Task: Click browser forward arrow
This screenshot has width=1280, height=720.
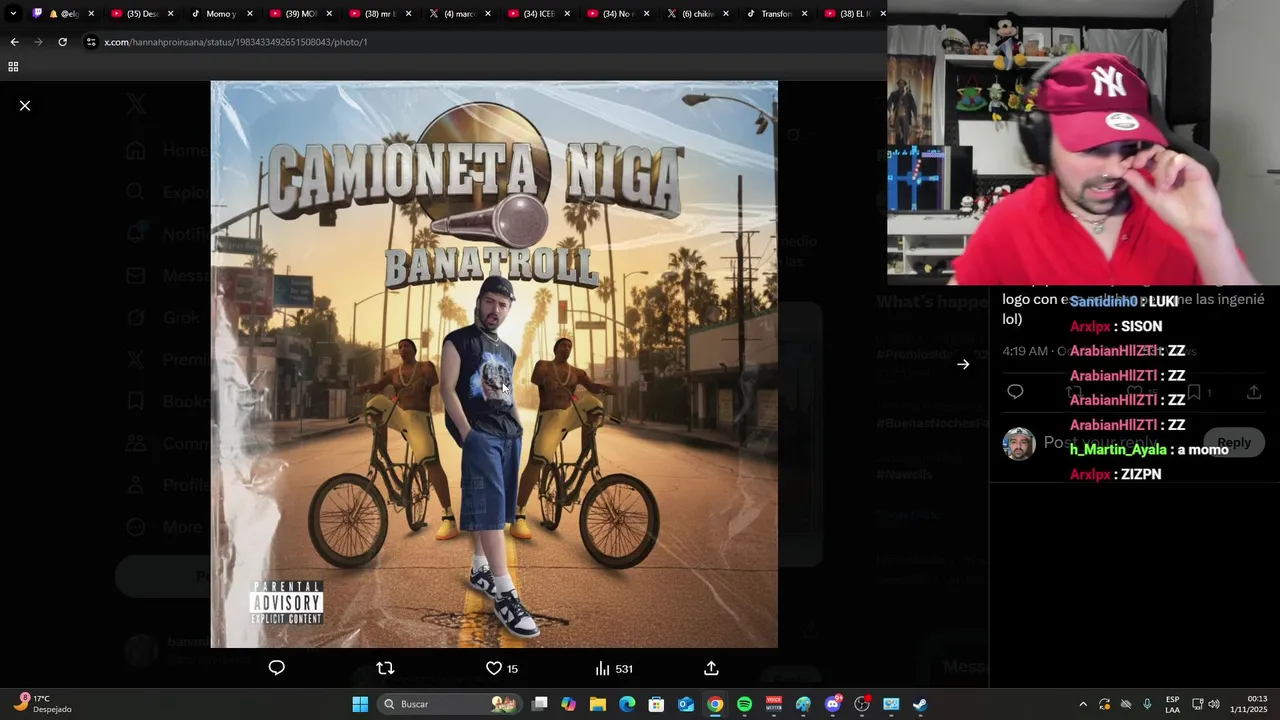Action: coord(38,42)
